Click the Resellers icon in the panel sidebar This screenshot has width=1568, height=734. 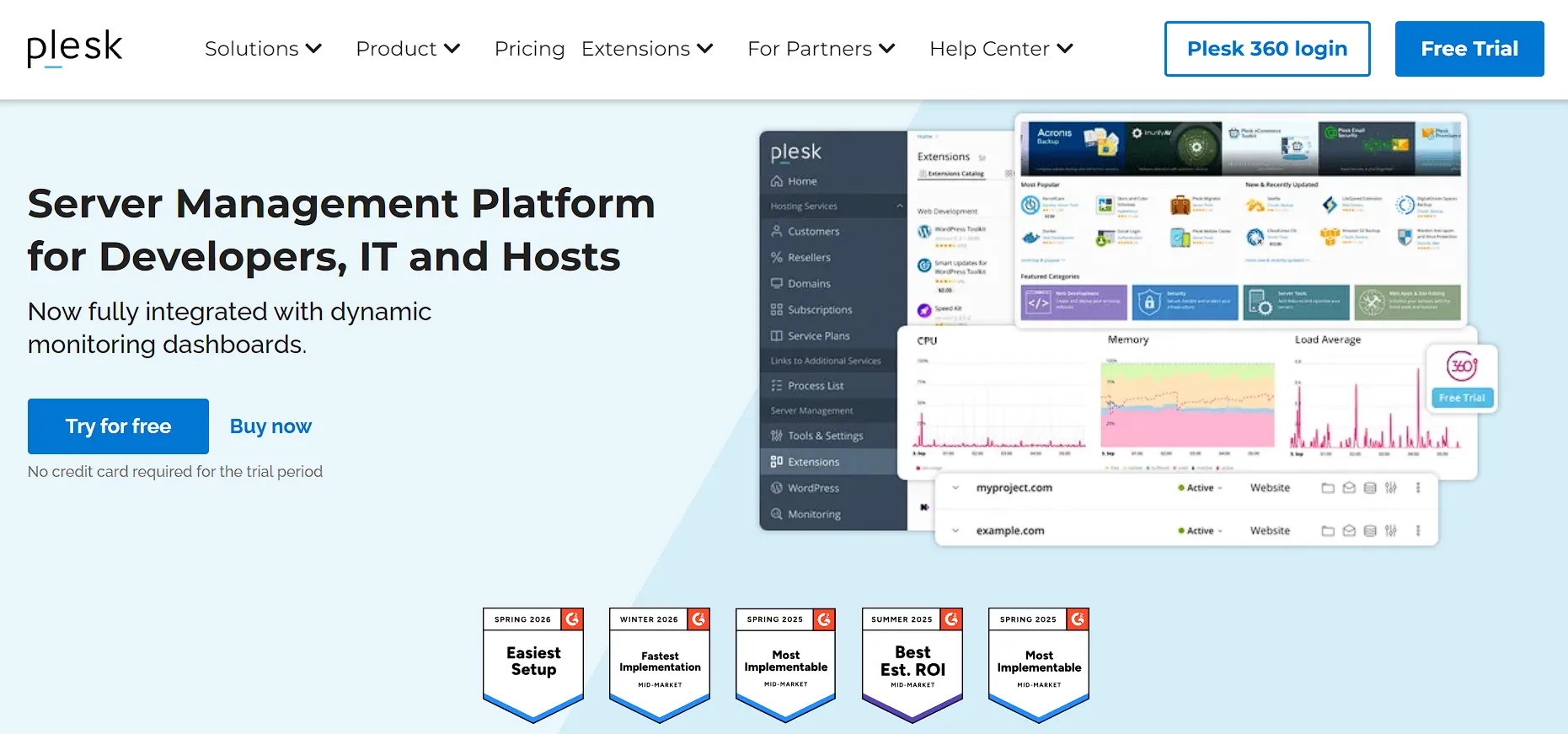[777, 257]
